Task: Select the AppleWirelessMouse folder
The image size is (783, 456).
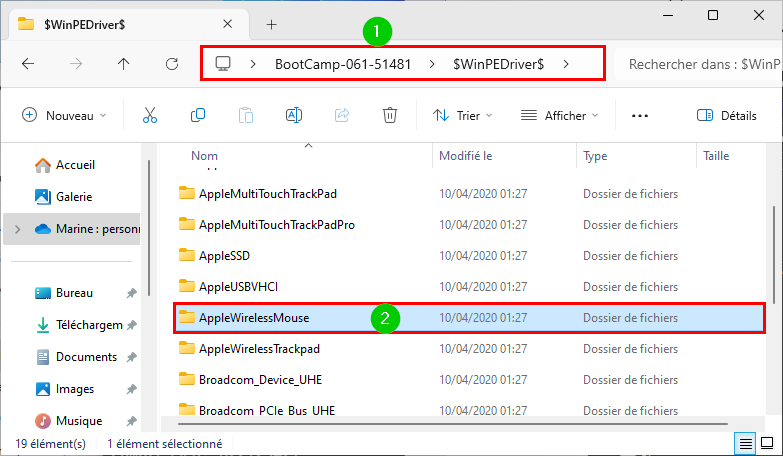Action: [469, 318]
